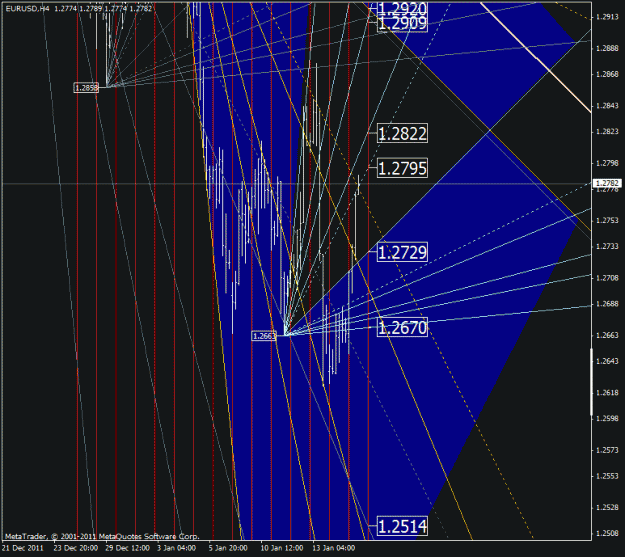Click the 1.2843 price axis value
The image size is (625, 557).
coord(607,106)
